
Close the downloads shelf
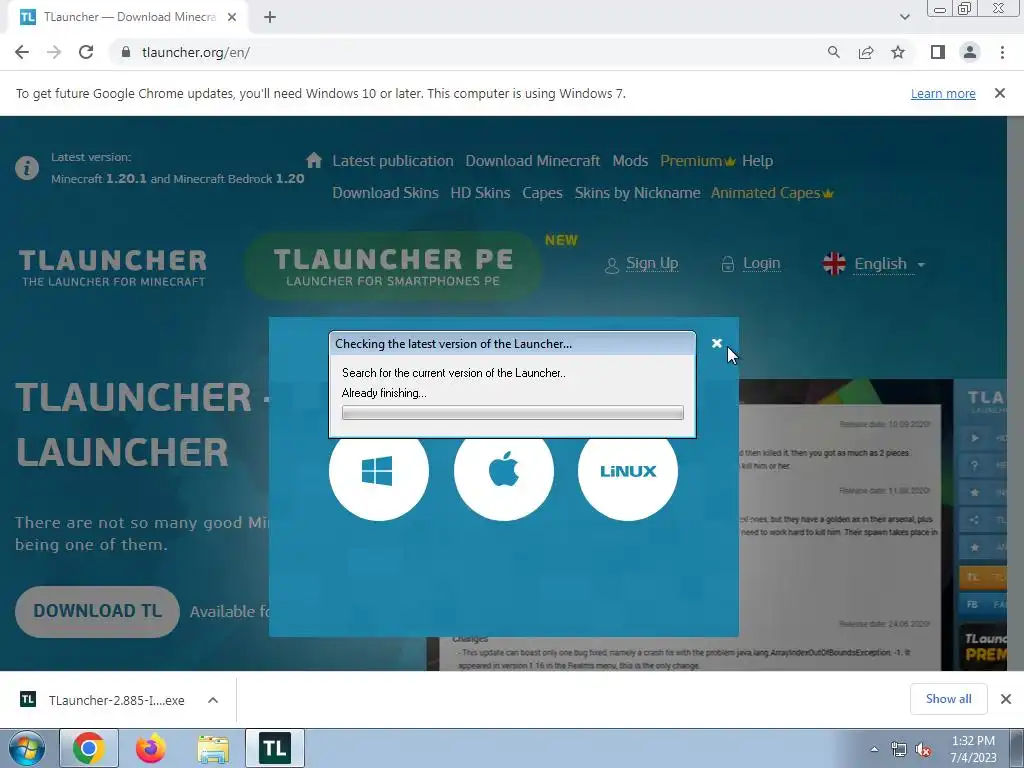(x=1006, y=699)
